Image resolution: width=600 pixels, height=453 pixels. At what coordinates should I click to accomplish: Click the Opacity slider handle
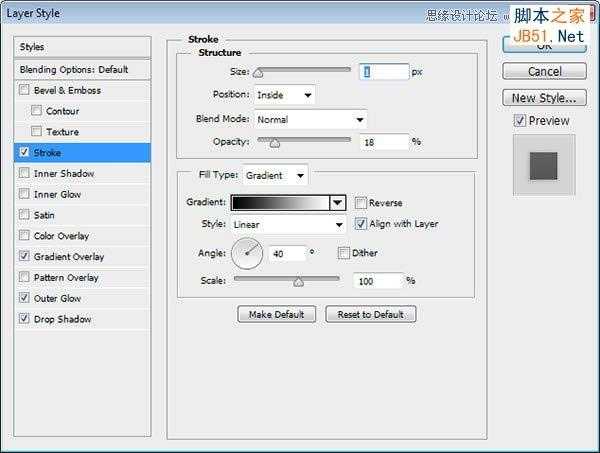[x=274, y=143]
